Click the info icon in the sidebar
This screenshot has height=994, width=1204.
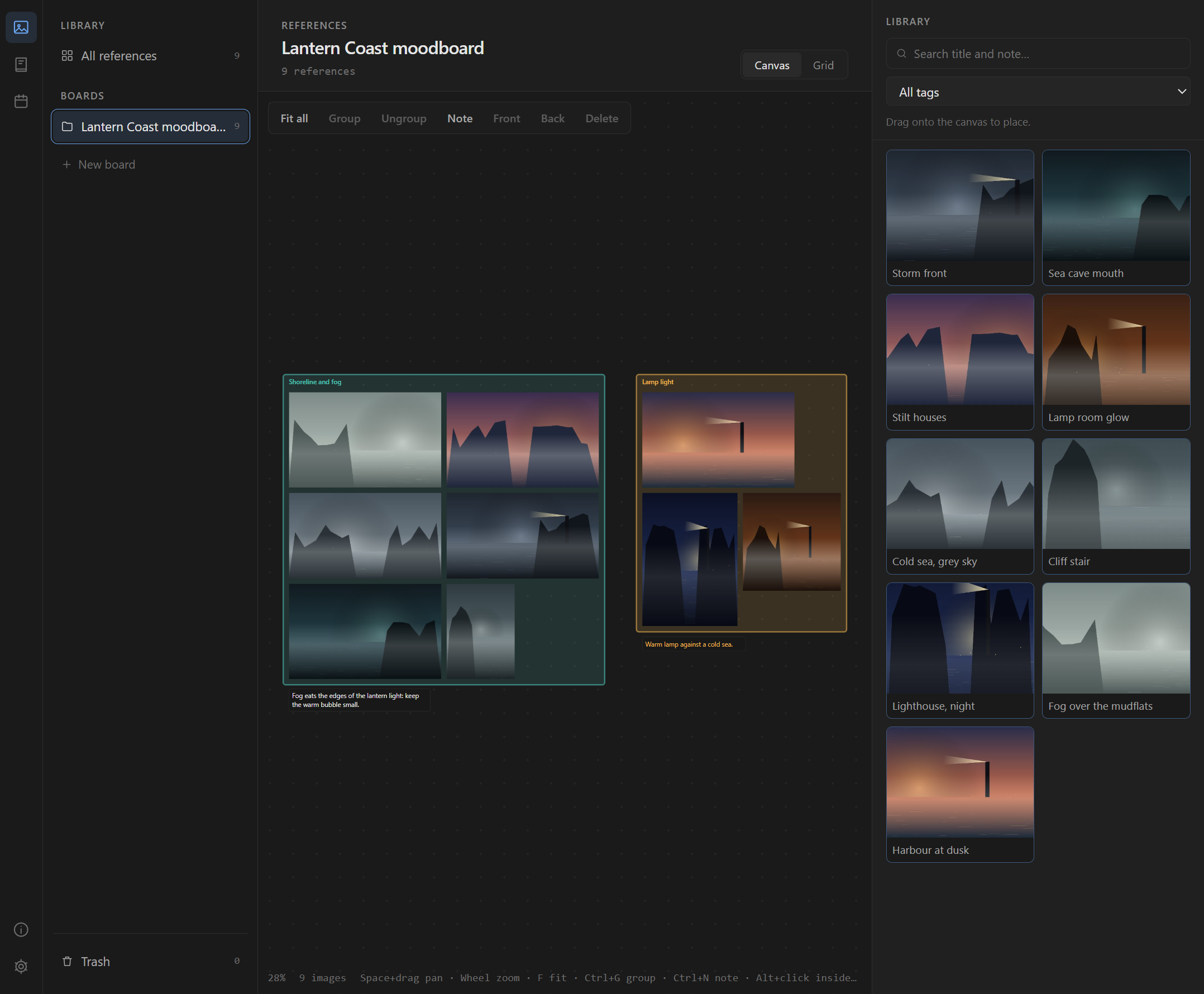click(x=21, y=929)
